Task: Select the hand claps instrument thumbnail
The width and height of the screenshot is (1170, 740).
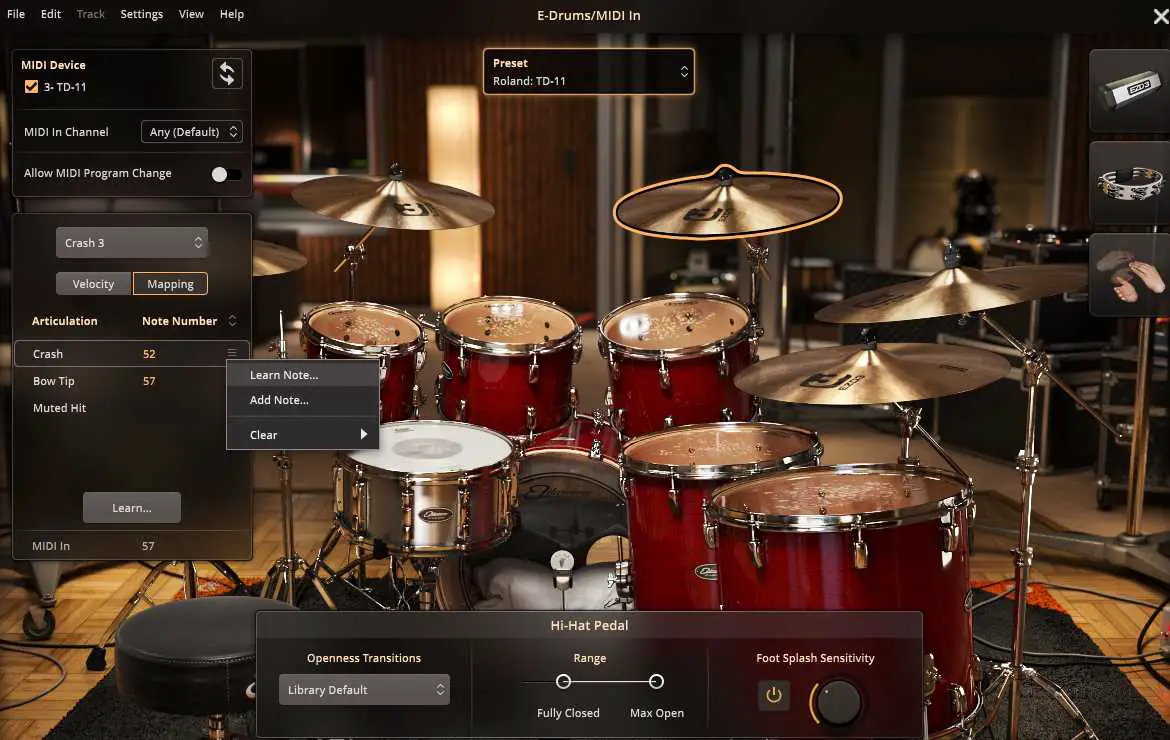Action: (1129, 275)
